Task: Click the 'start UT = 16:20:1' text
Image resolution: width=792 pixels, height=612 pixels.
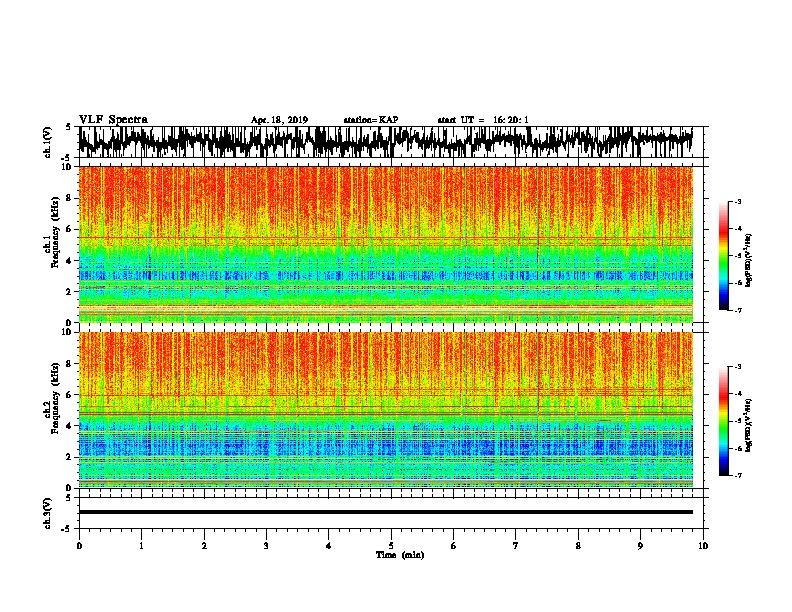Action: [x=483, y=120]
